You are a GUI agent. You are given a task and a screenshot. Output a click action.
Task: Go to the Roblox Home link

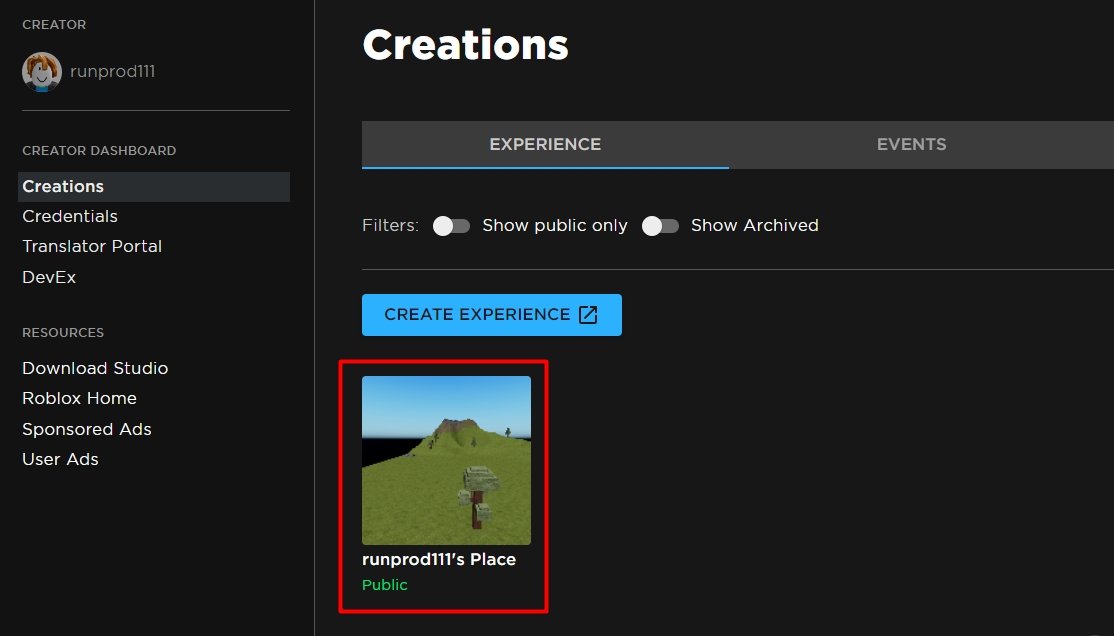[80, 398]
